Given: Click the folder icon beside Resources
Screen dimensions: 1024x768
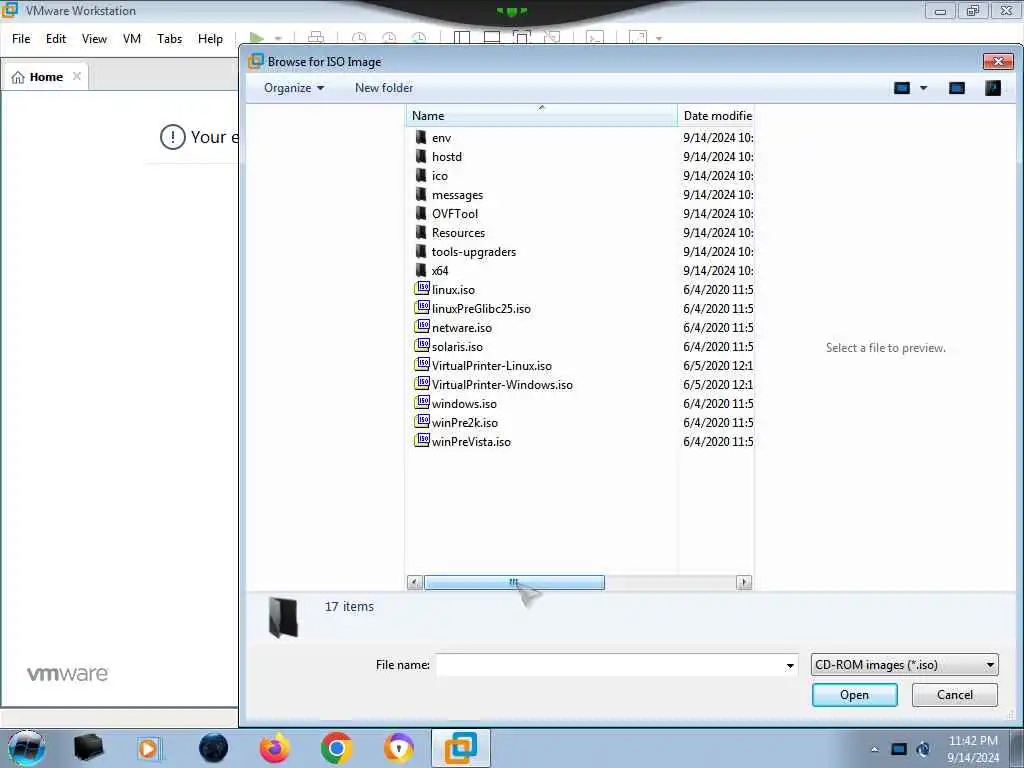Looking at the screenshot, I should [x=421, y=232].
